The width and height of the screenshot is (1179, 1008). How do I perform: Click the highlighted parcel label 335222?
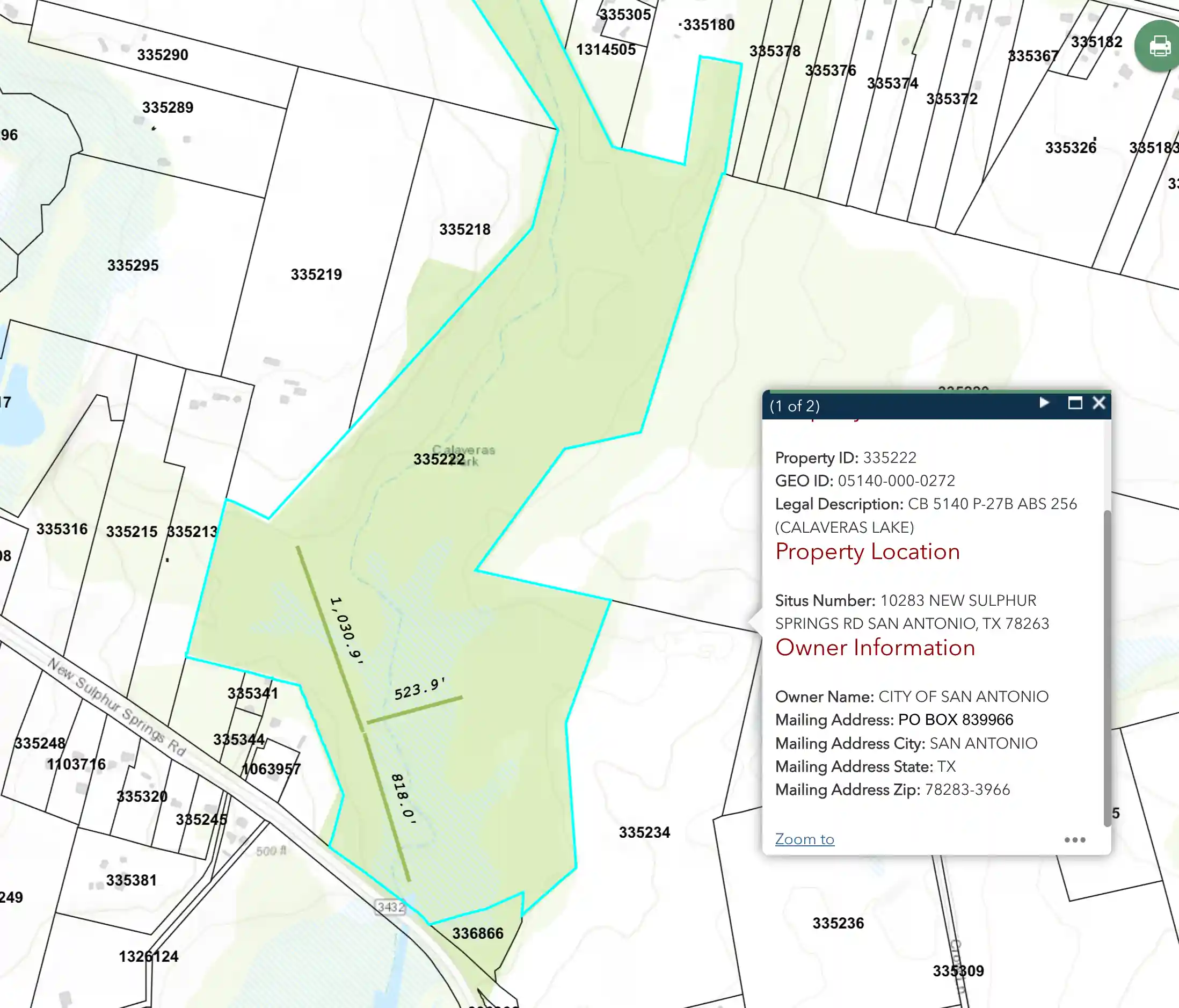point(439,459)
